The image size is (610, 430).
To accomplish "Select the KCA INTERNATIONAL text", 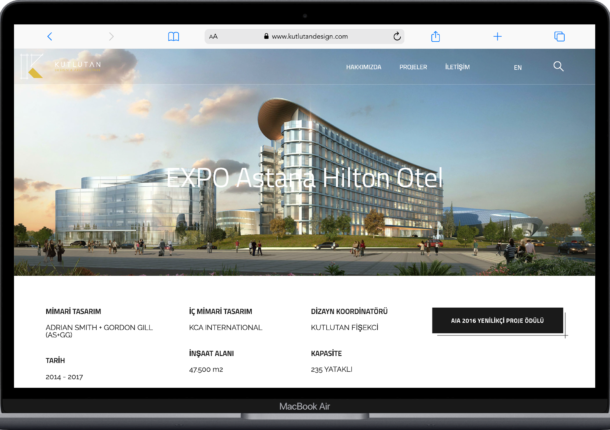I will point(225,327).
